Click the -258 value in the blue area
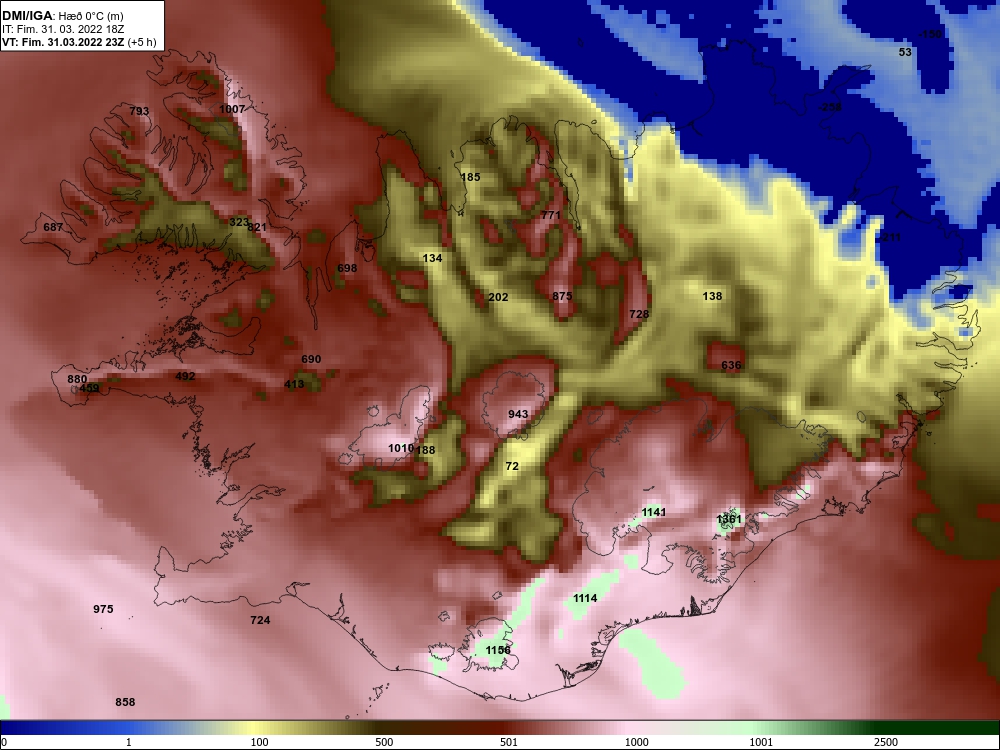1000x750 pixels. click(x=830, y=107)
